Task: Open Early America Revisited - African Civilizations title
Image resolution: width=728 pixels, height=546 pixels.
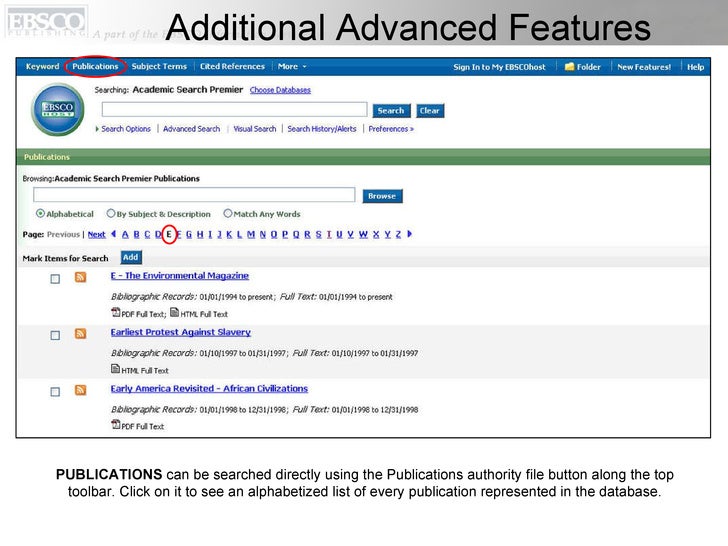Action: click(x=209, y=389)
